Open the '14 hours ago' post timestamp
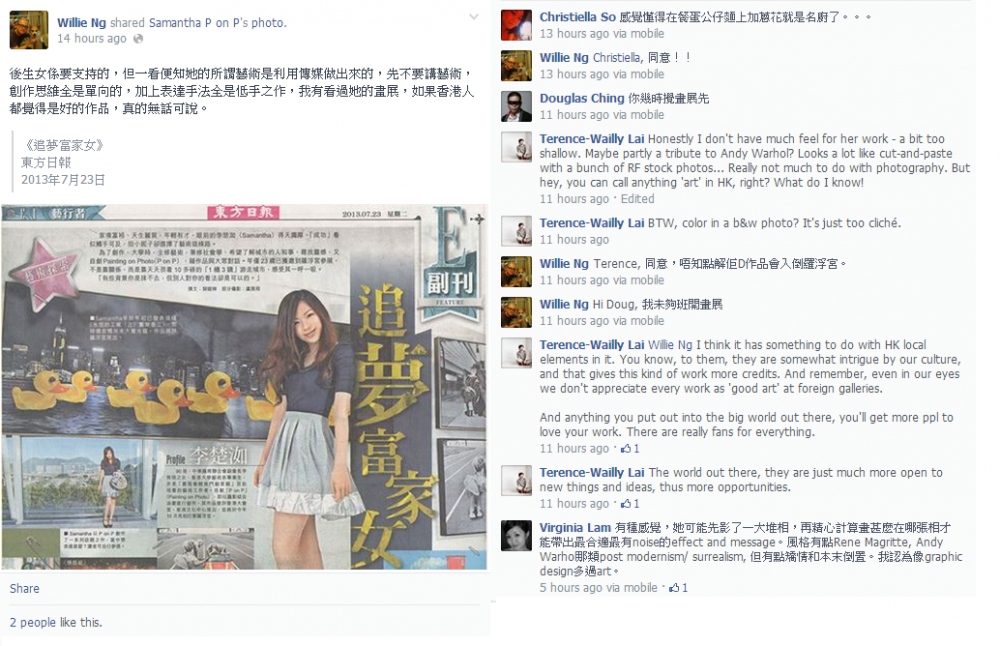 tap(92, 39)
